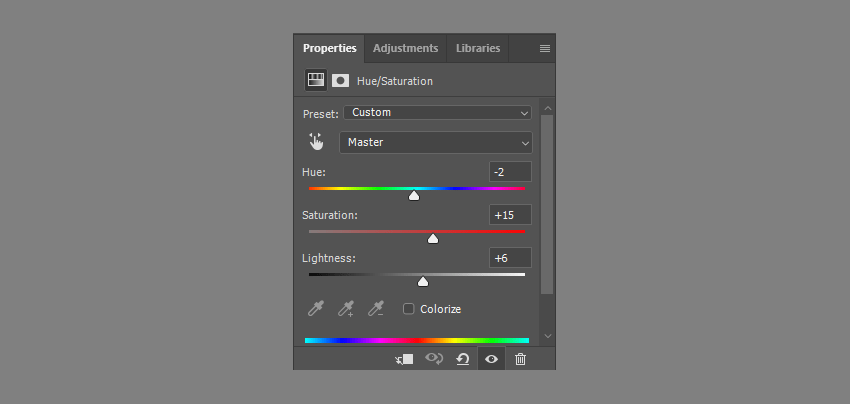
Task: Open the Preset dropdown
Action: coord(437,113)
